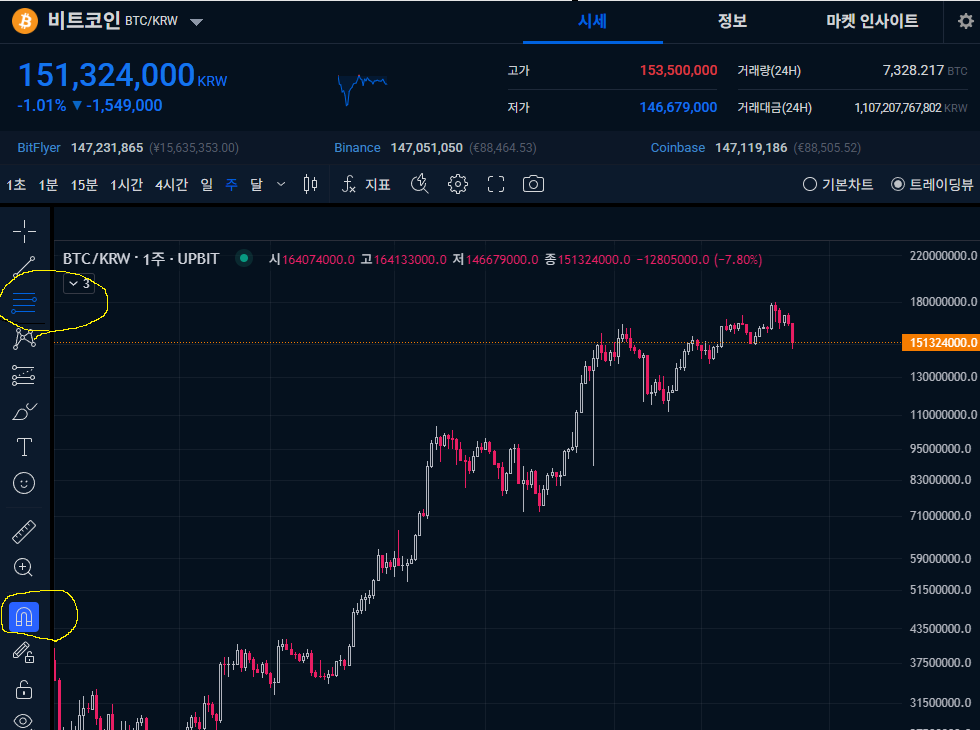The image size is (980, 730).
Task: Select the trend line drawing tool
Action: pos(24,267)
